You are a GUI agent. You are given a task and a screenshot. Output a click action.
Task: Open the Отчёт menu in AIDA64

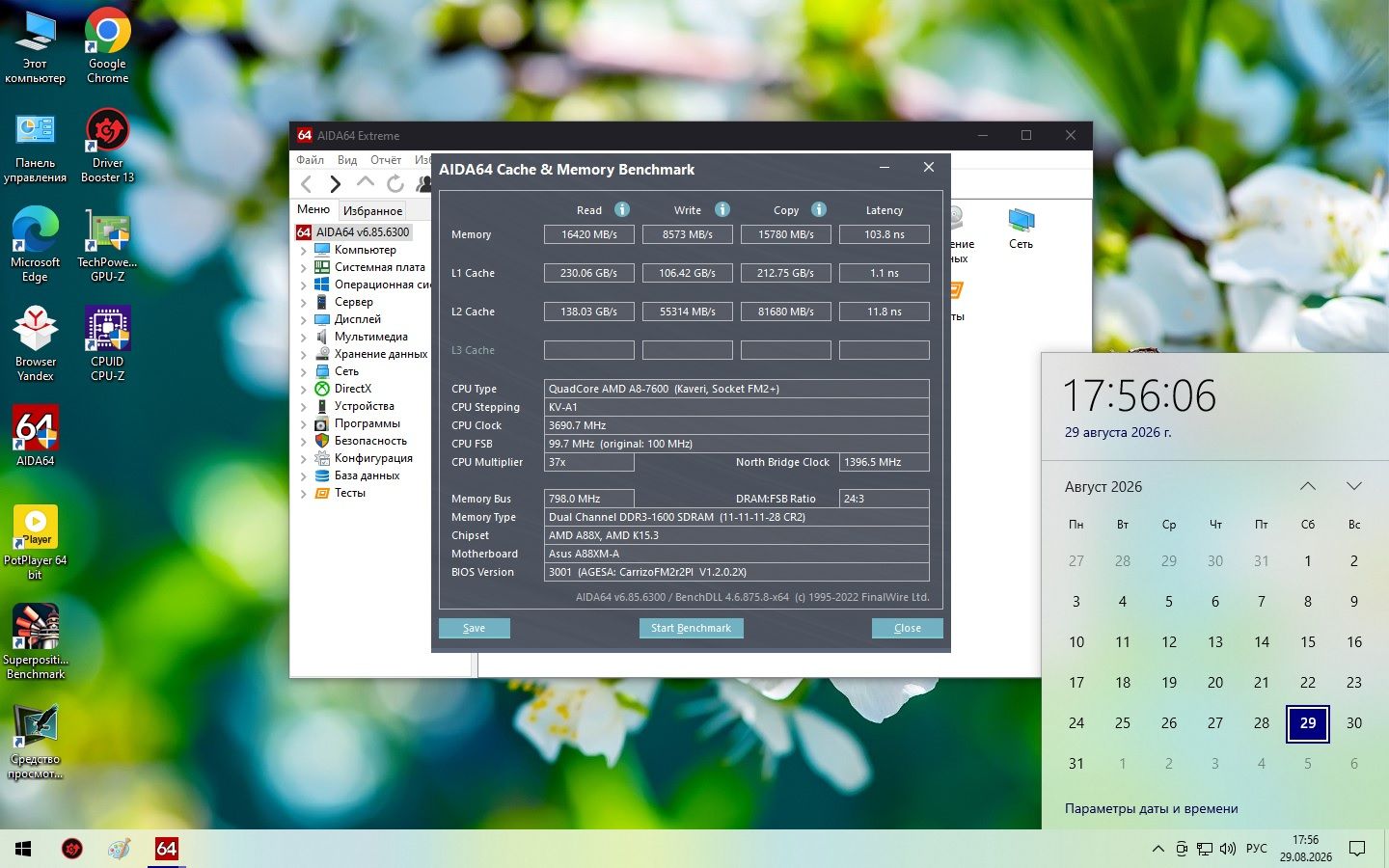tap(386, 160)
